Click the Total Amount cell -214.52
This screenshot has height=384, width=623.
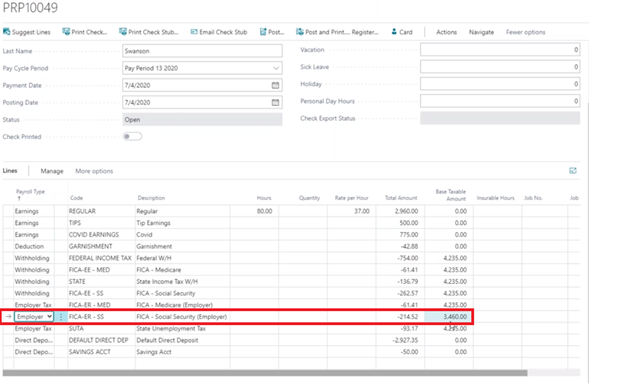pyautogui.click(x=400, y=317)
